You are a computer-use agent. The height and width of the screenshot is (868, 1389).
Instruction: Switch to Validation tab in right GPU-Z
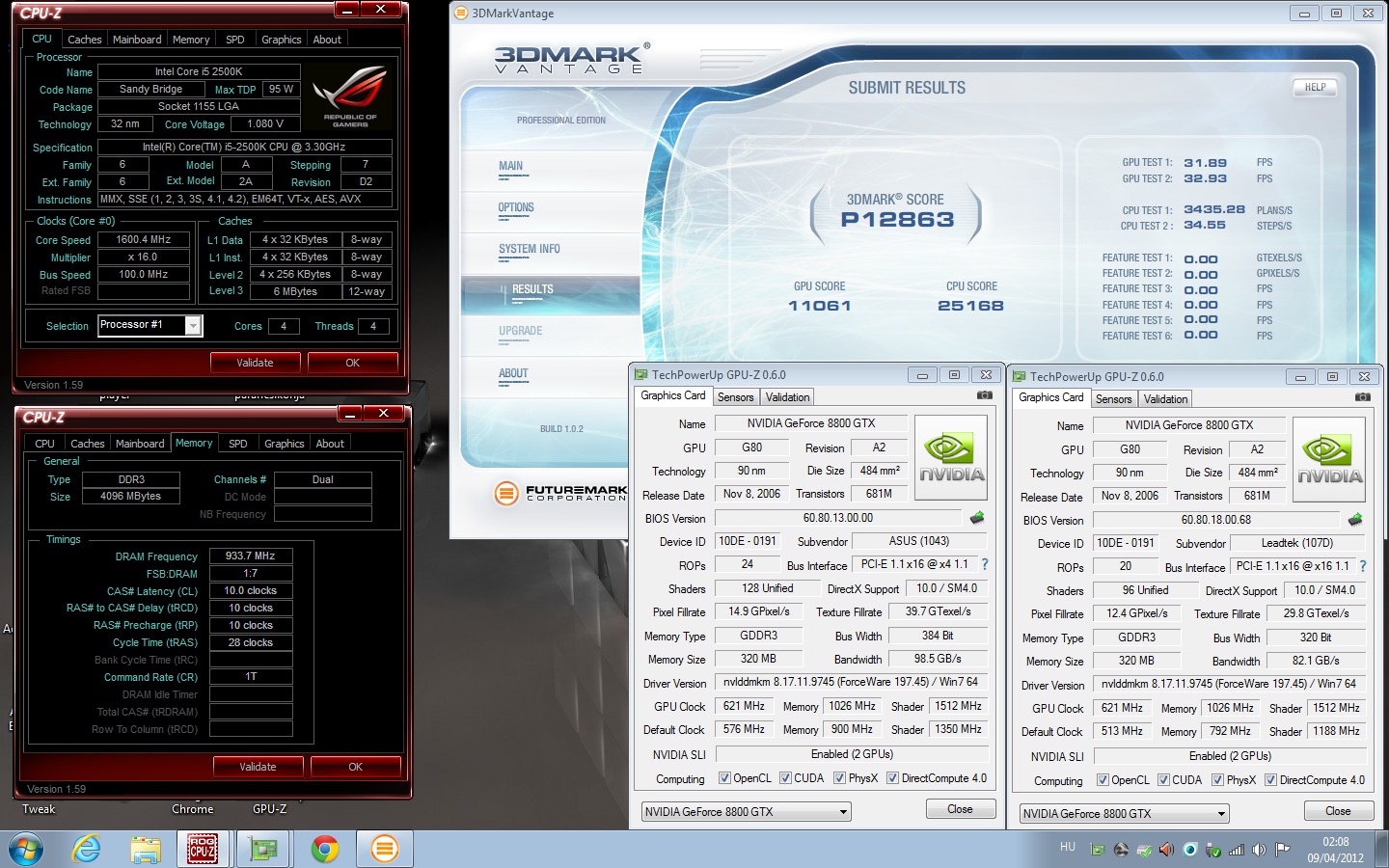coord(1166,399)
